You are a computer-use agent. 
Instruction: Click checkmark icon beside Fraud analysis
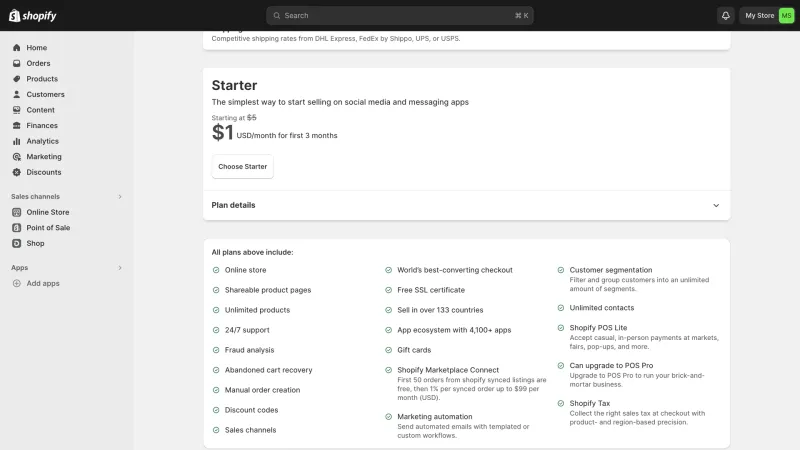click(x=216, y=350)
